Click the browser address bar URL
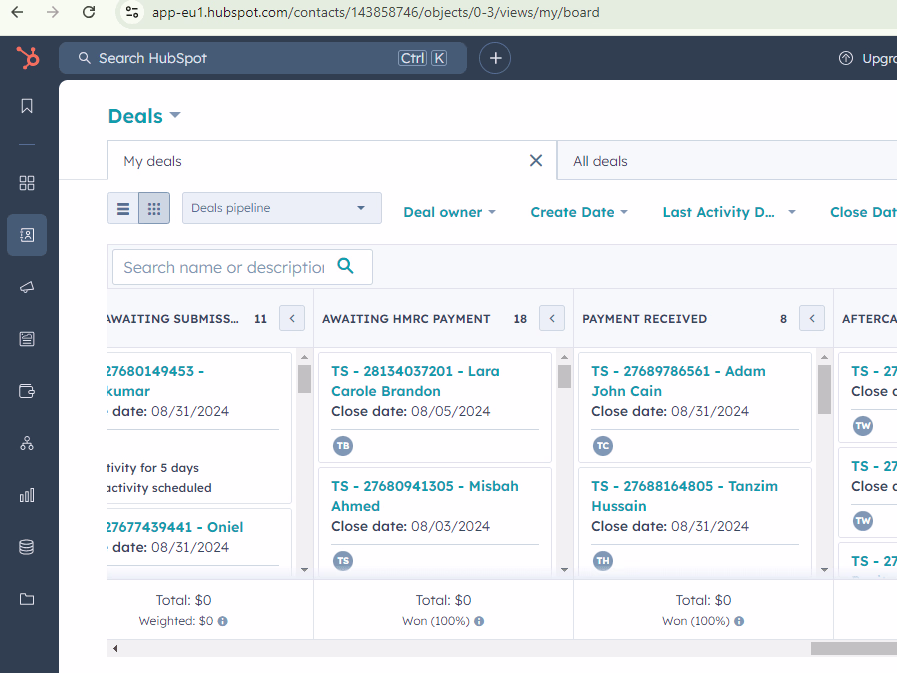 click(x=375, y=12)
